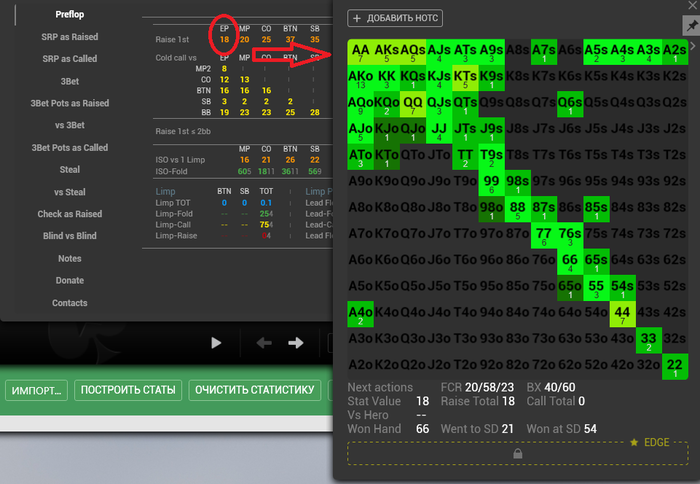Select the 98o cell in range grid
The image size is (700, 484).
492,209
